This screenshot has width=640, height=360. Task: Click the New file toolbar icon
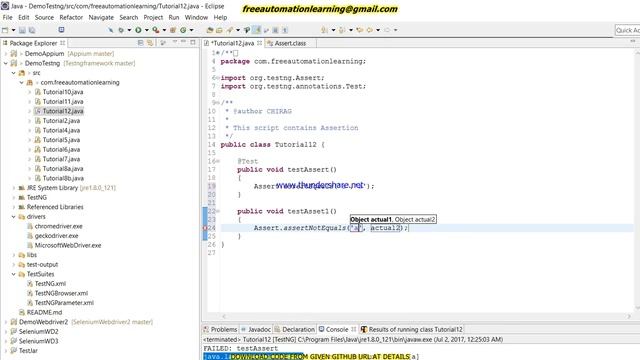tap(5, 30)
